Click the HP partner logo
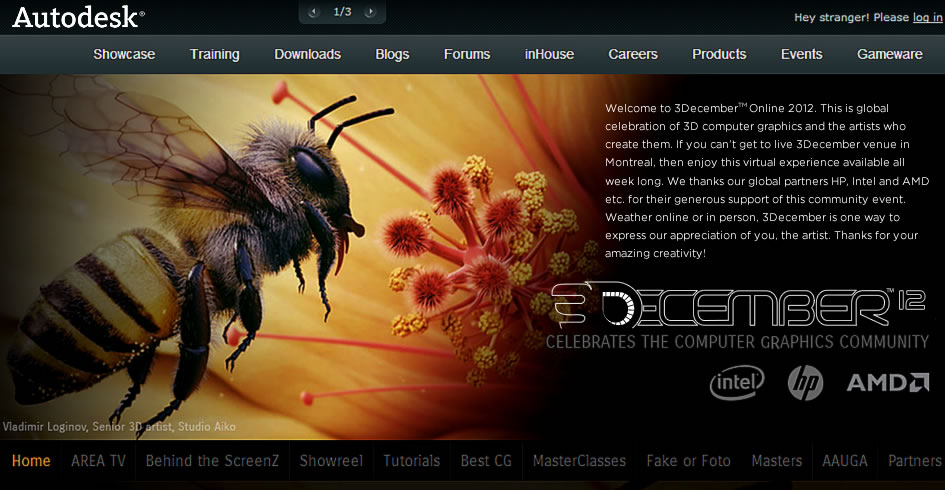The image size is (945, 490). click(x=805, y=383)
